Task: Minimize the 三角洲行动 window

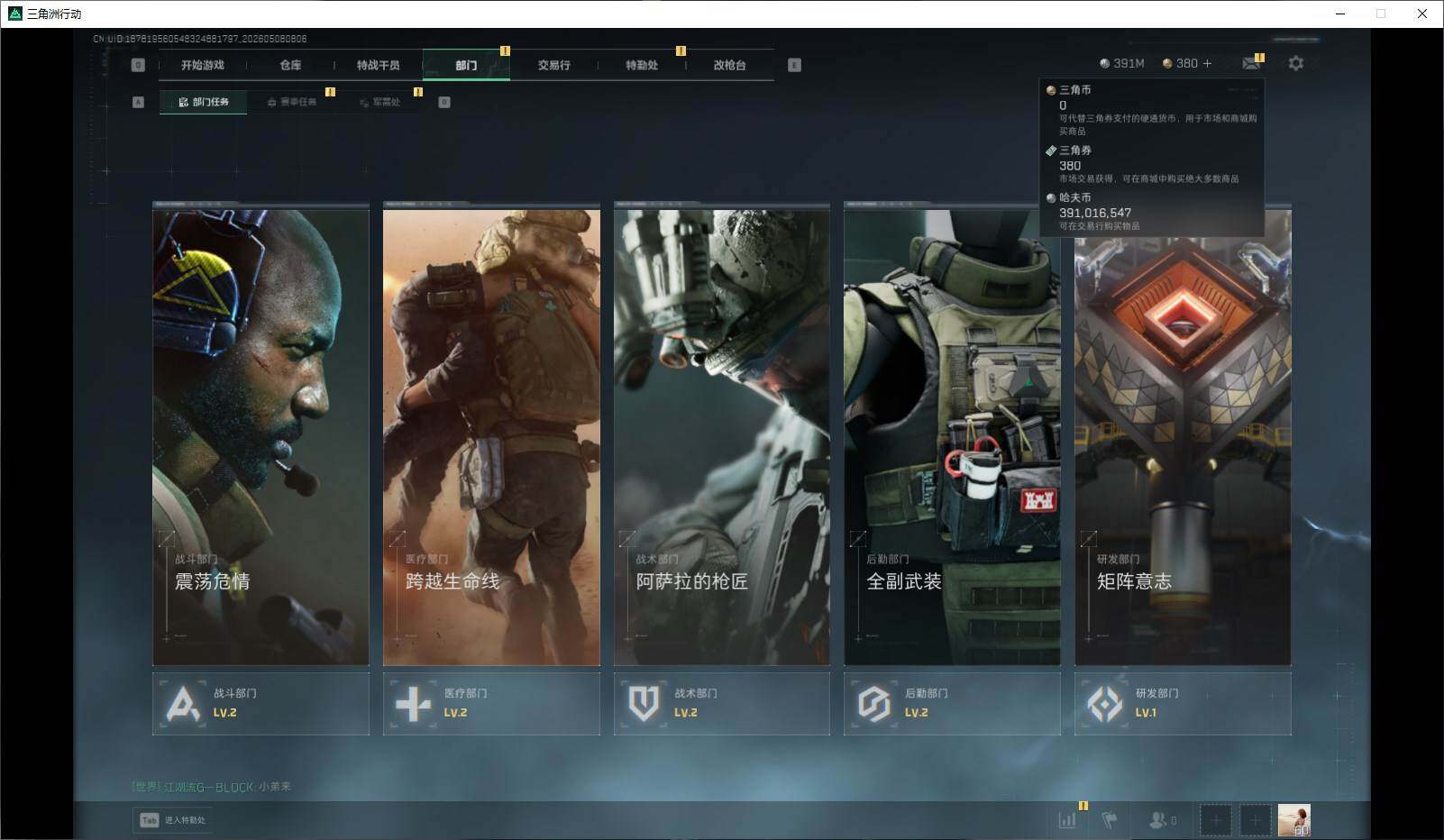Action: pos(1339,14)
